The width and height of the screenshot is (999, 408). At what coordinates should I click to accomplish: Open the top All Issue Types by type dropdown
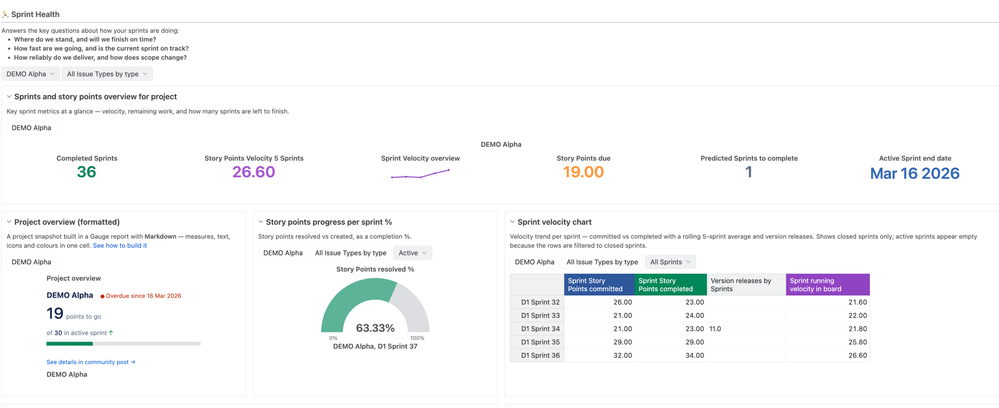pyautogui.click(x=108, y=74)
